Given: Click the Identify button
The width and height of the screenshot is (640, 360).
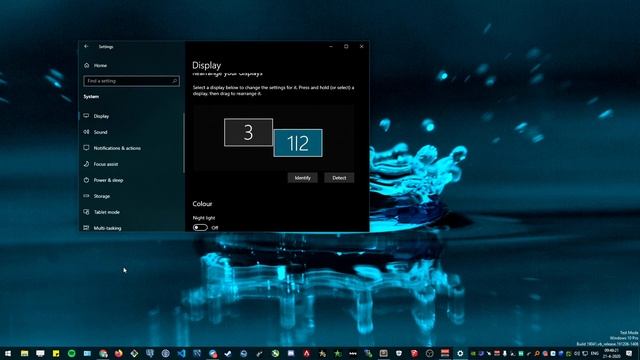Looking at the screenshot, I should tap(302, 178).
